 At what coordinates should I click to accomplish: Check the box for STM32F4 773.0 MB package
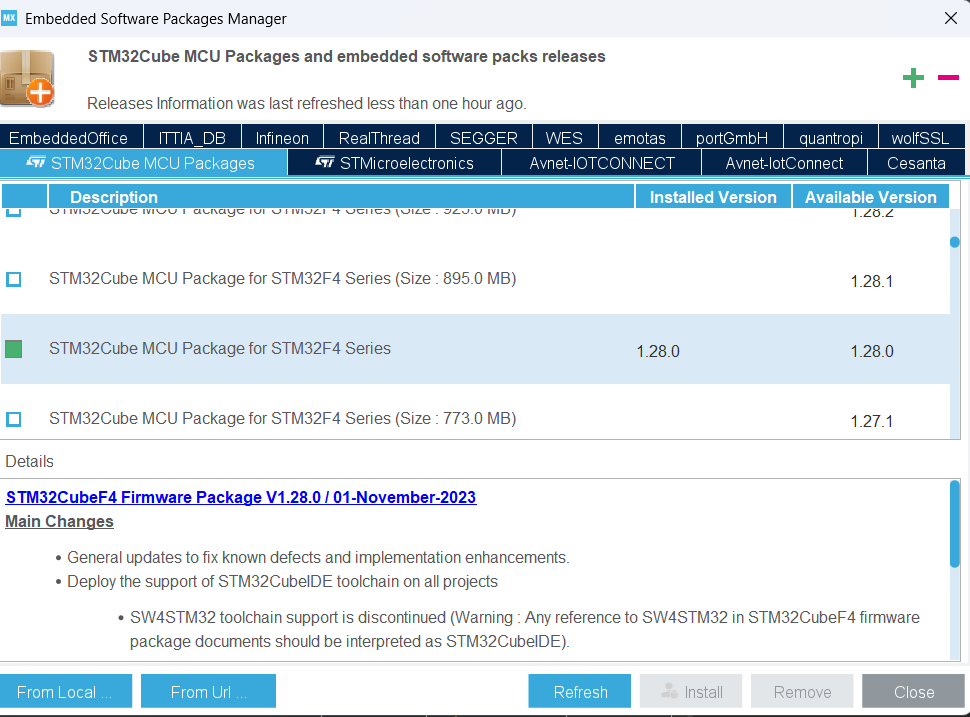tap(14, 419)
